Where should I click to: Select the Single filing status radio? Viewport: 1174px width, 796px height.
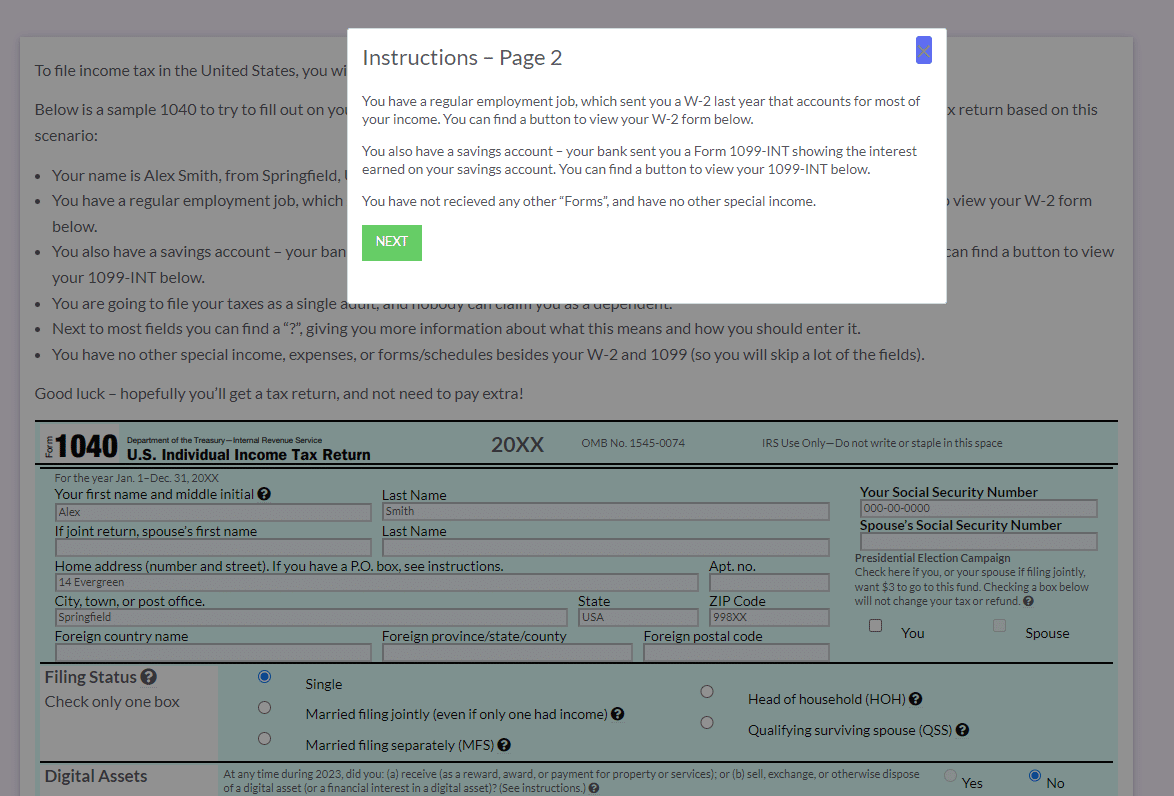tap(264, 676)
